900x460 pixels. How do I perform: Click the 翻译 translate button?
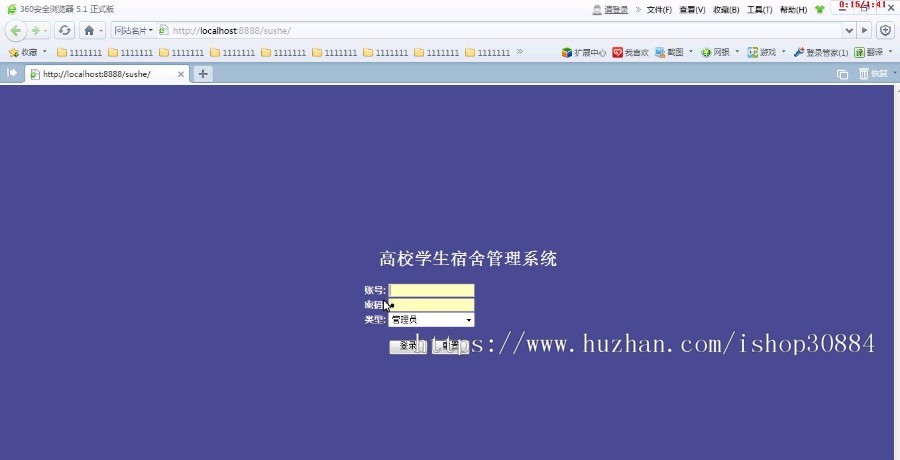pyautogui.click(x=868, y=52)
